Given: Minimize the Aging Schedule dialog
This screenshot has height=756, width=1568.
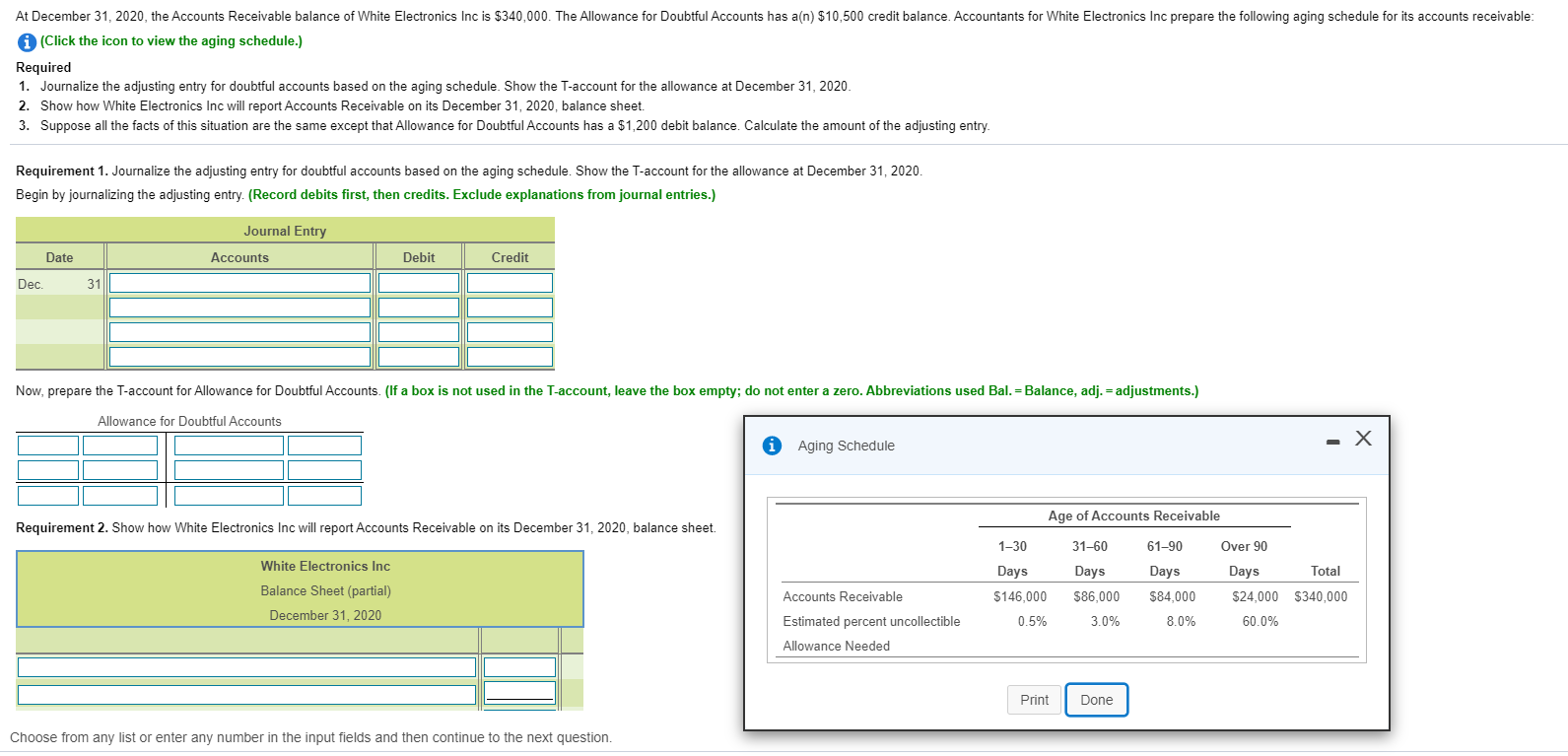Looking at the screenshot, I should coord(1332,441).
